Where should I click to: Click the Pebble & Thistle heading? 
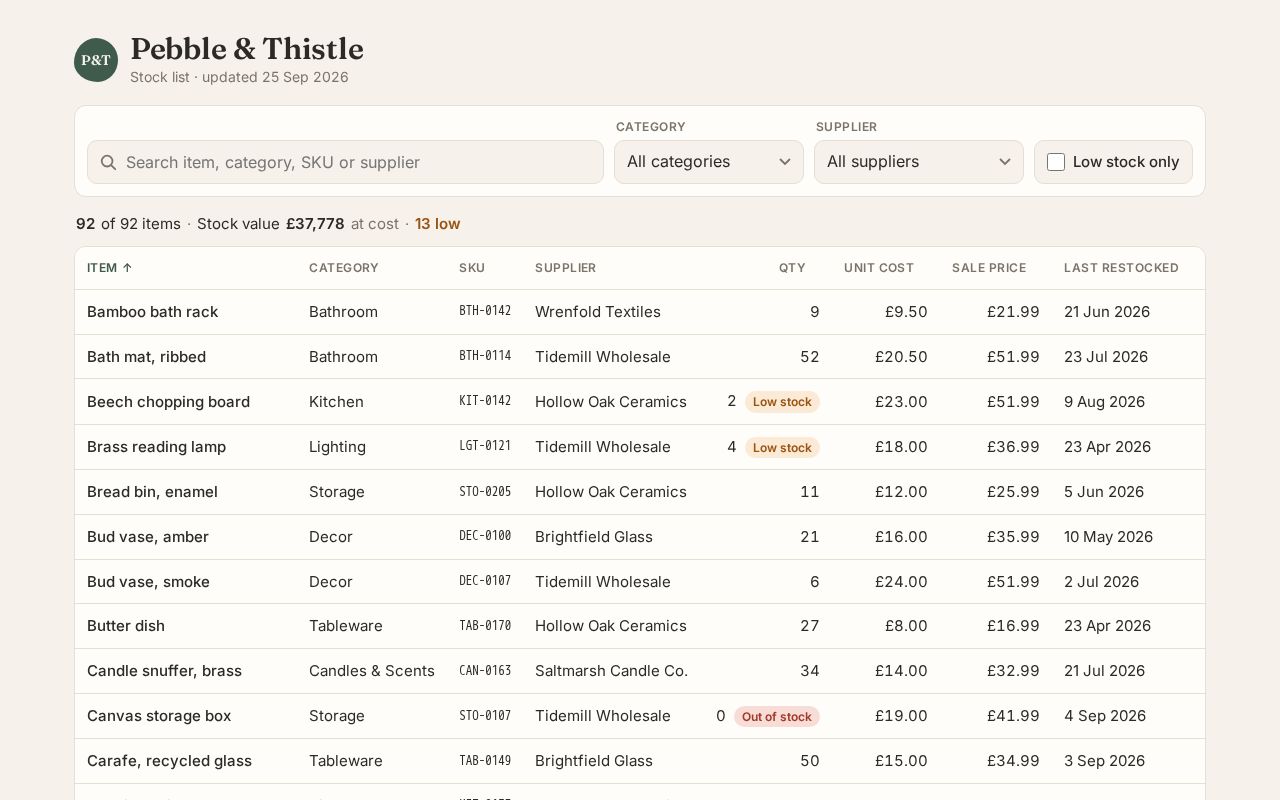pos(247,49)
